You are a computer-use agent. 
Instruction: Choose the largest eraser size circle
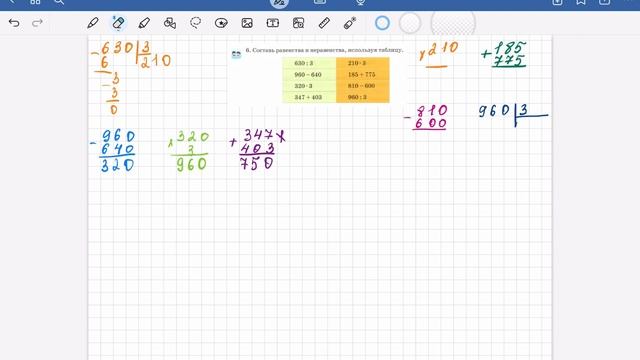click(x=453, y=23)
